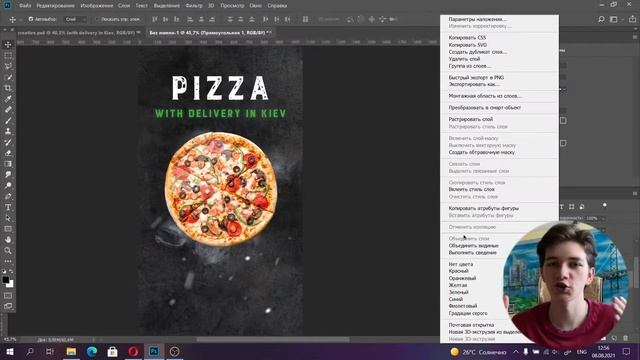The image size is (640, 360).
Task: Select the Path Selection arrow tool
Action: (8, 218)
